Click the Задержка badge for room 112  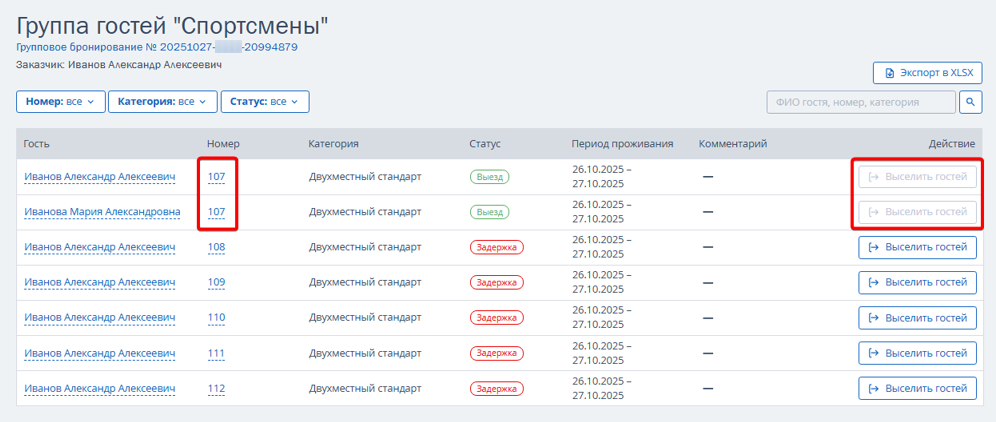coord(497,388)
